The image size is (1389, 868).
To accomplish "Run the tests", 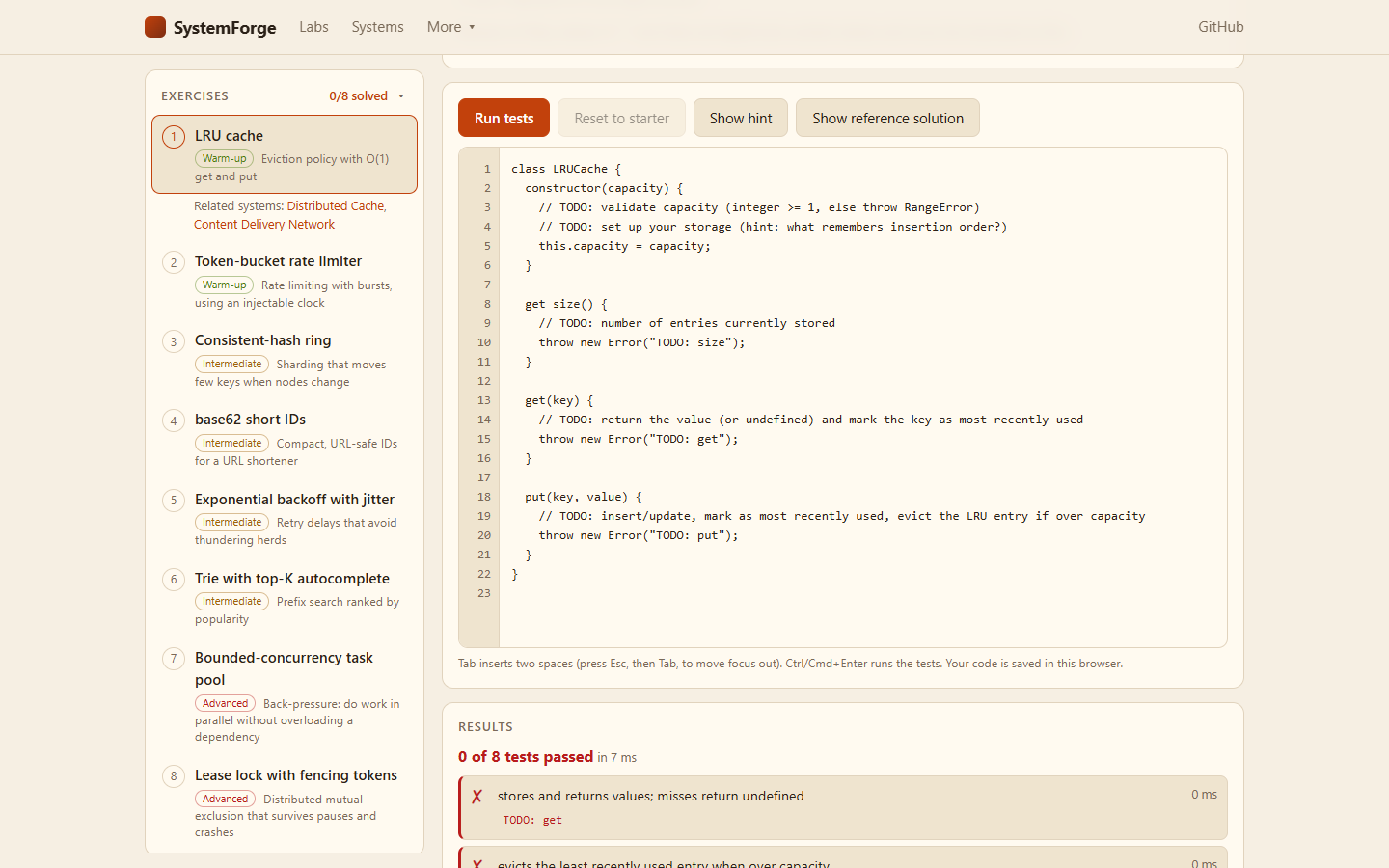I will tap(504, 118).
